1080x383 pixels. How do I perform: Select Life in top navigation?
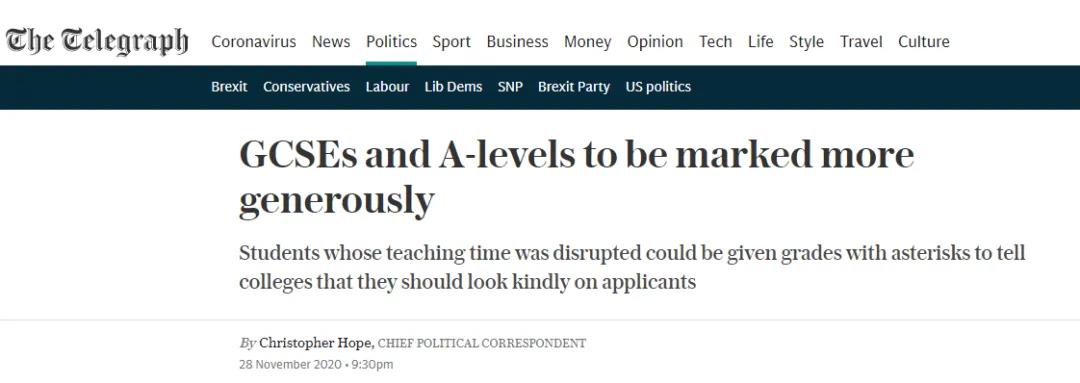tap(760, 42)
